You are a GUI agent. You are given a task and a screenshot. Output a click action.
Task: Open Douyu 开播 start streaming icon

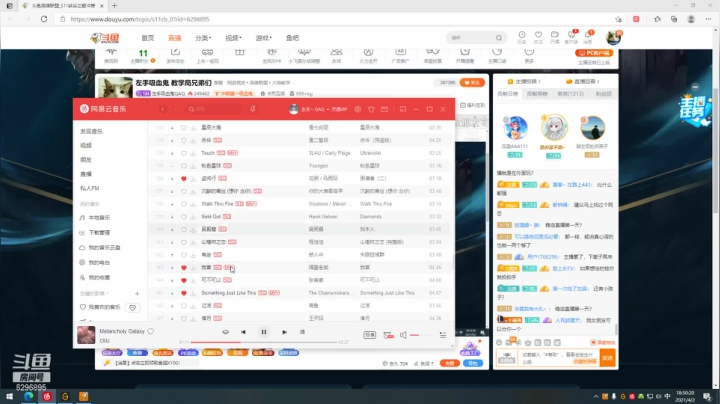pos(555,37)
